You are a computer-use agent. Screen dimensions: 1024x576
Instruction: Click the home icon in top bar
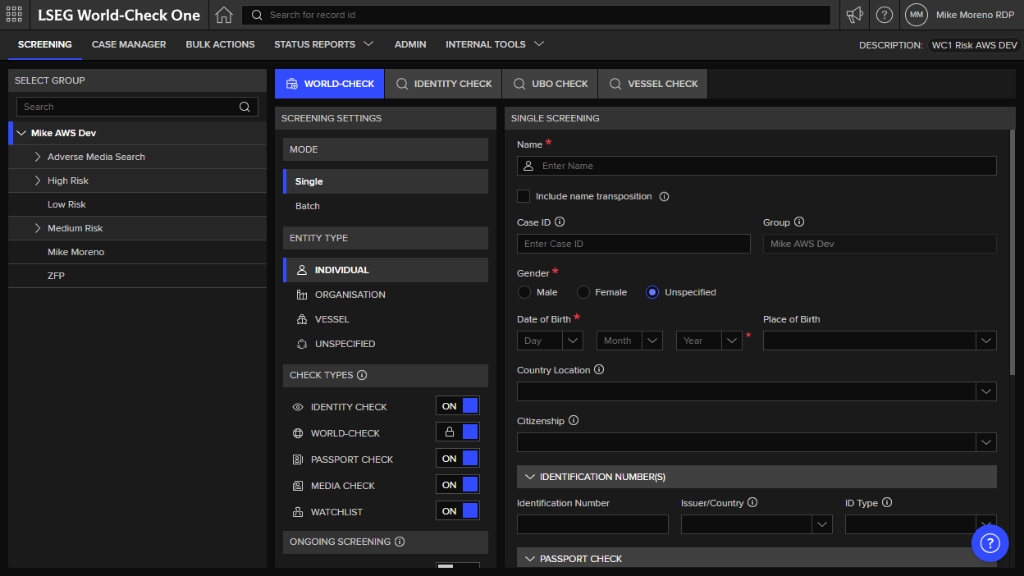point(224,15)
